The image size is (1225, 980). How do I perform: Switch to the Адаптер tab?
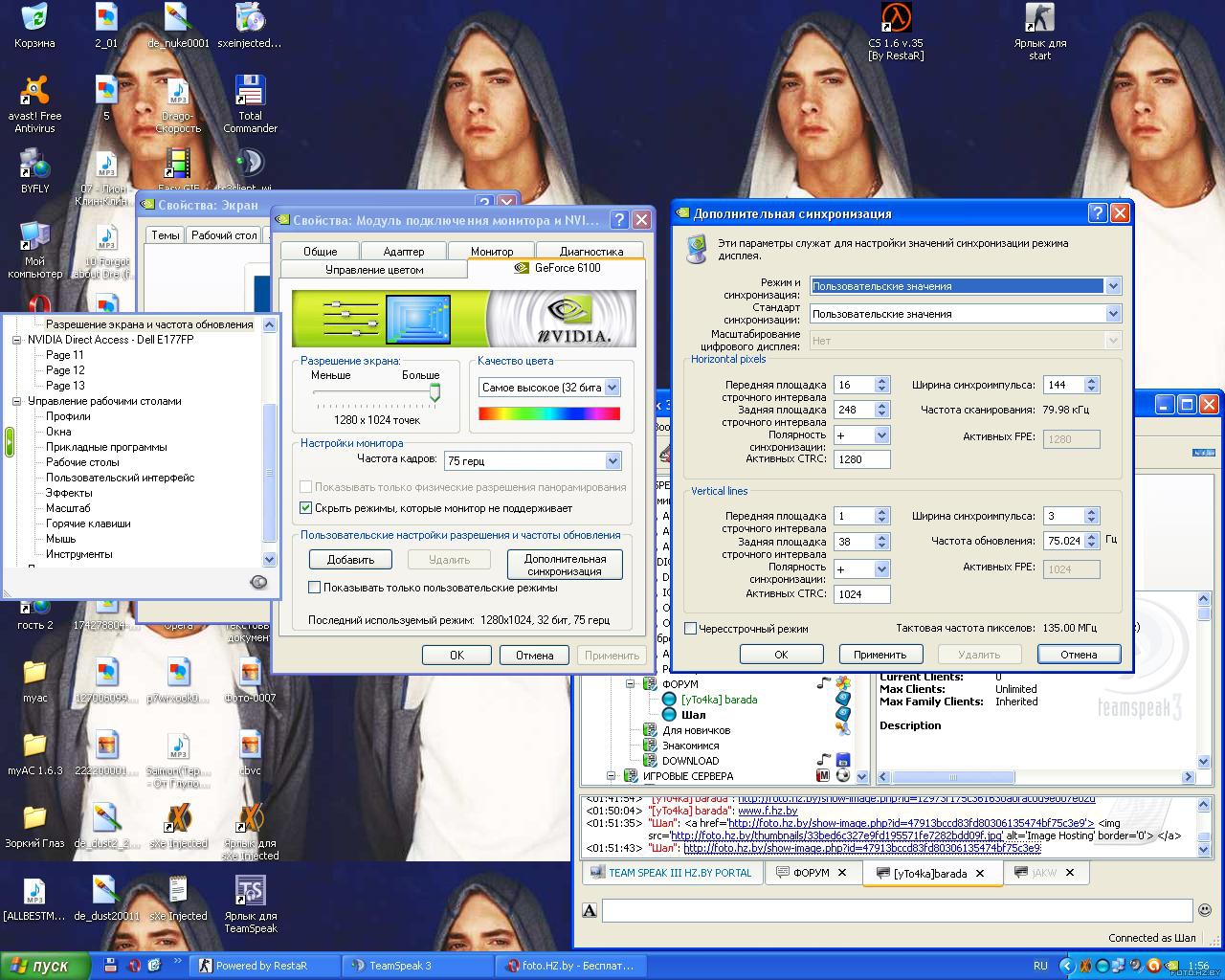tap(404, 251)
